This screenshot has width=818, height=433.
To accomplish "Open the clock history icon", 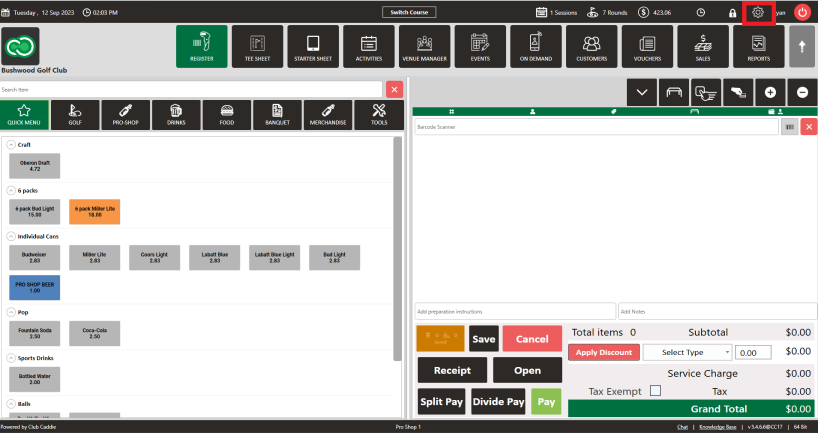I will [x=701, y=13].
